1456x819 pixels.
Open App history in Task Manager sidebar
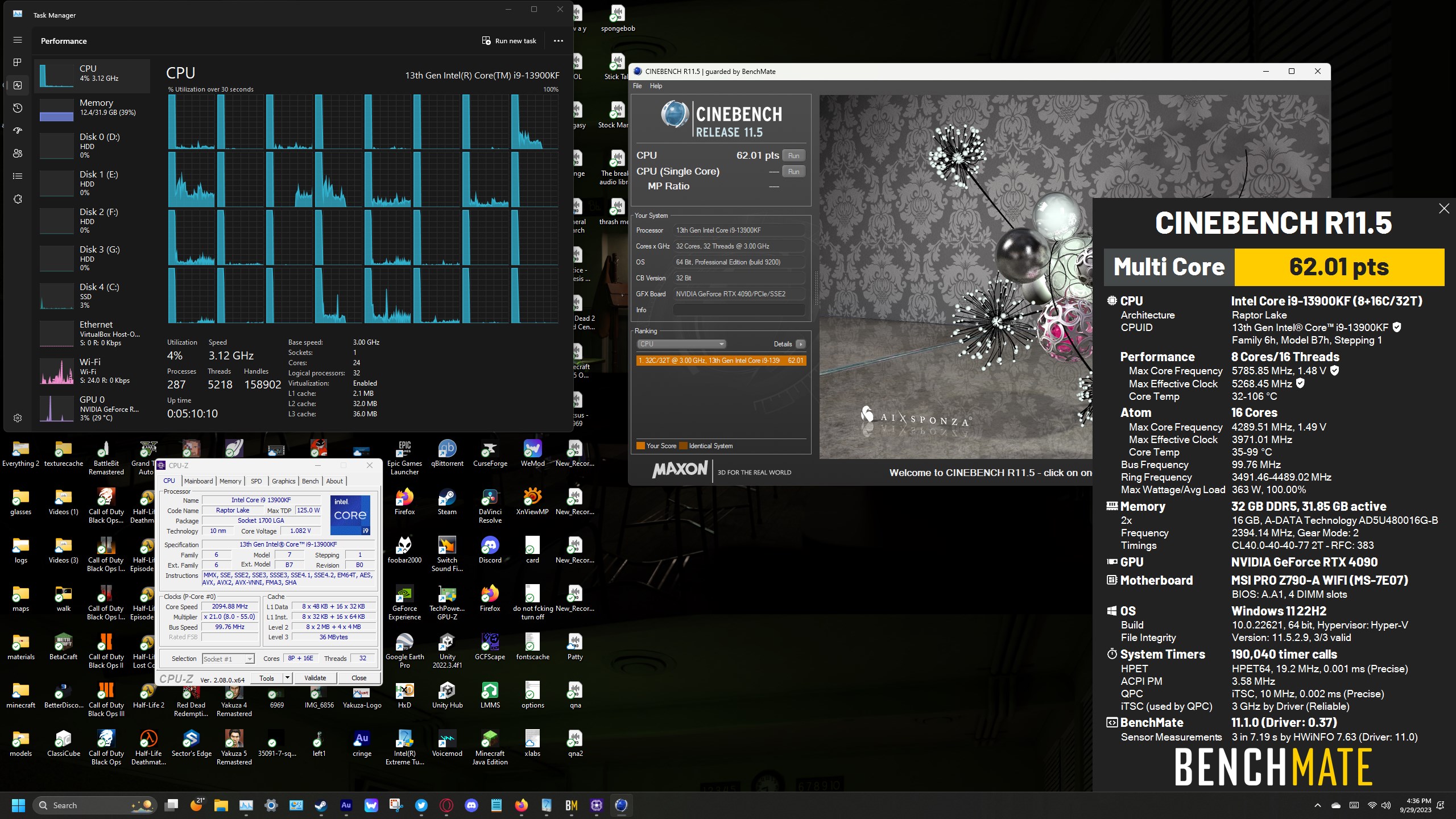pyautogui.click(x=18, y=108)
